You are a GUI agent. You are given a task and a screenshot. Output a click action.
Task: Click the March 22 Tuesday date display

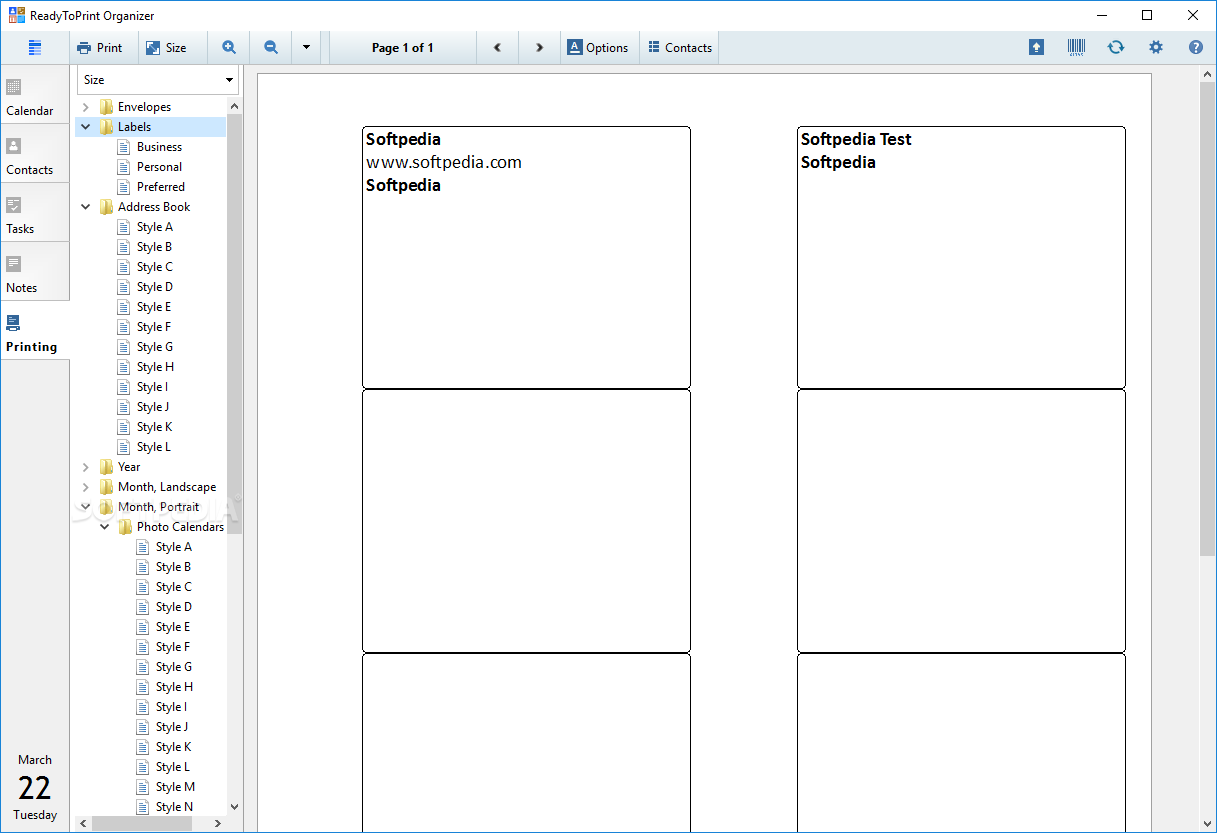pos(35,787)
